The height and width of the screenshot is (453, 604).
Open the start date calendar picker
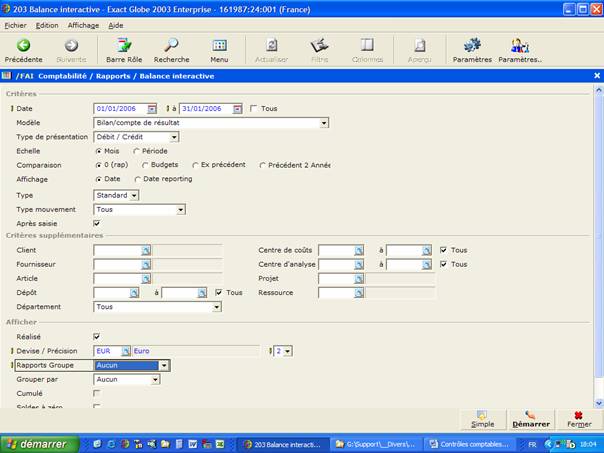click(x=152, y=109)
